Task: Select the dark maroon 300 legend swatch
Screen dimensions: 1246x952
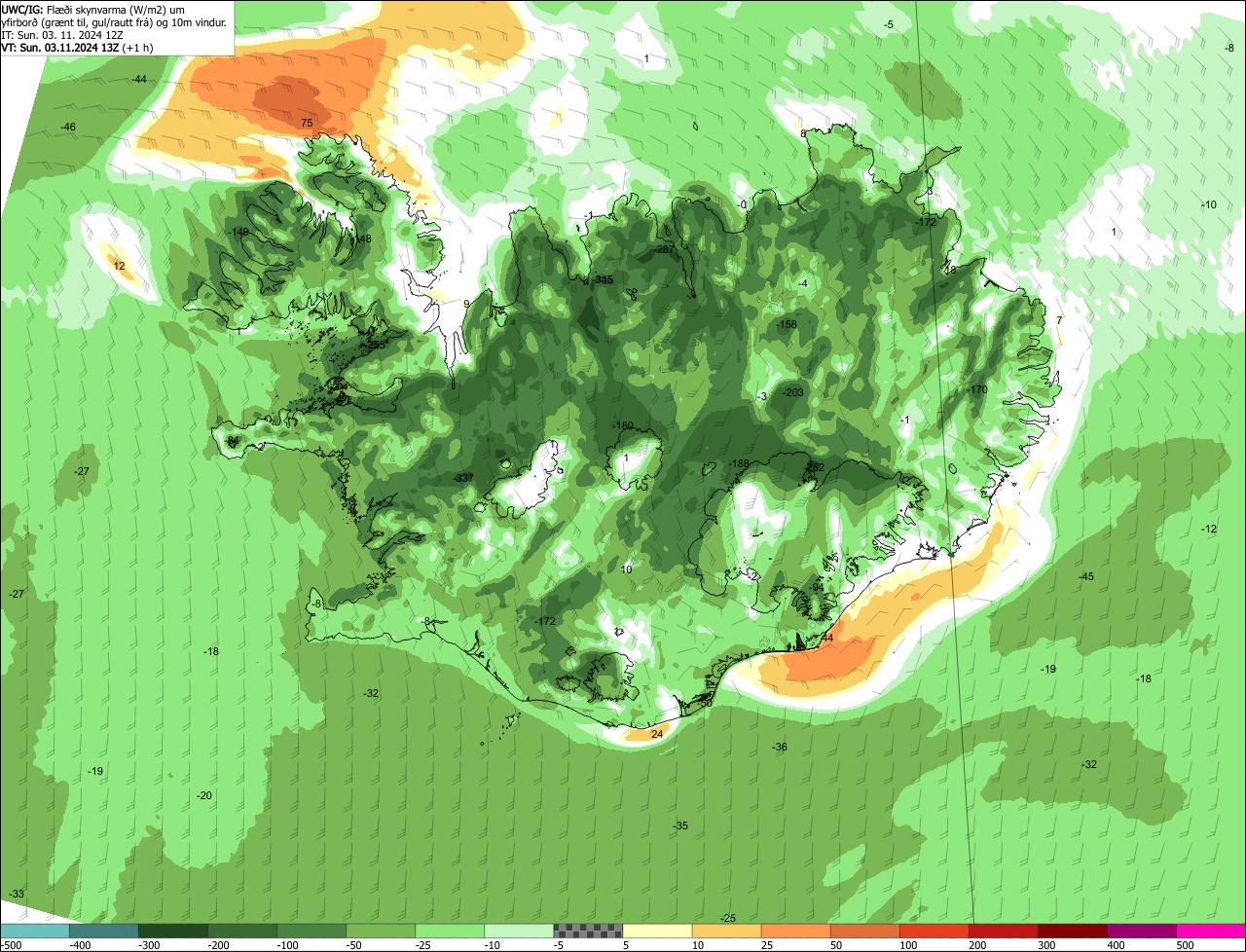Action: pyautogui.click(x=1072, y=931)
